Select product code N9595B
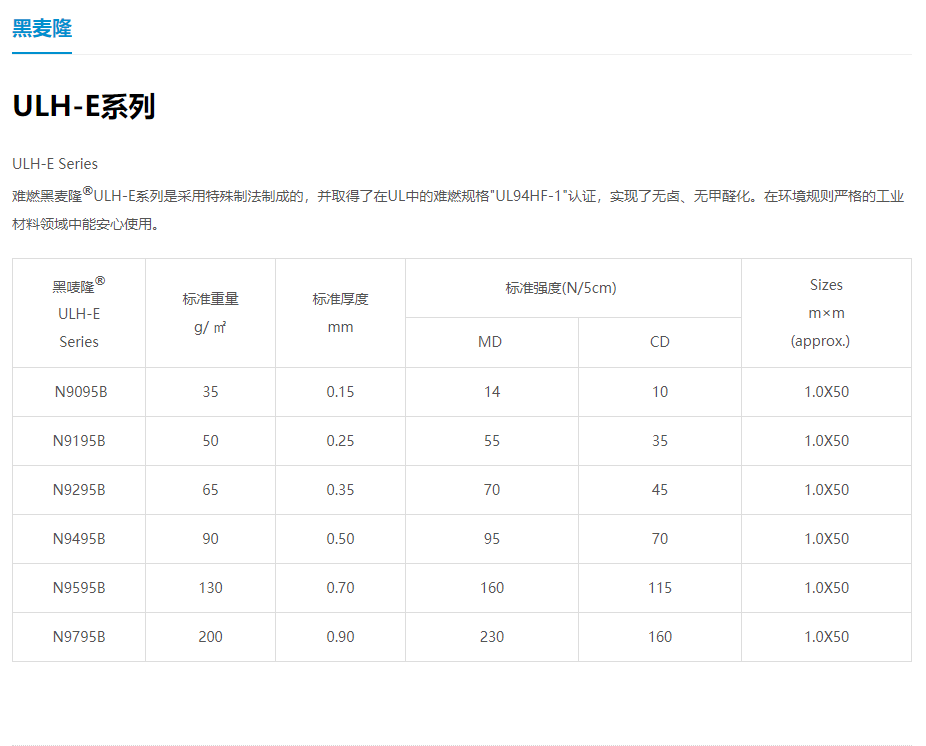The width and height of the screenshot is (926, 746). click(x=79, y=588)
